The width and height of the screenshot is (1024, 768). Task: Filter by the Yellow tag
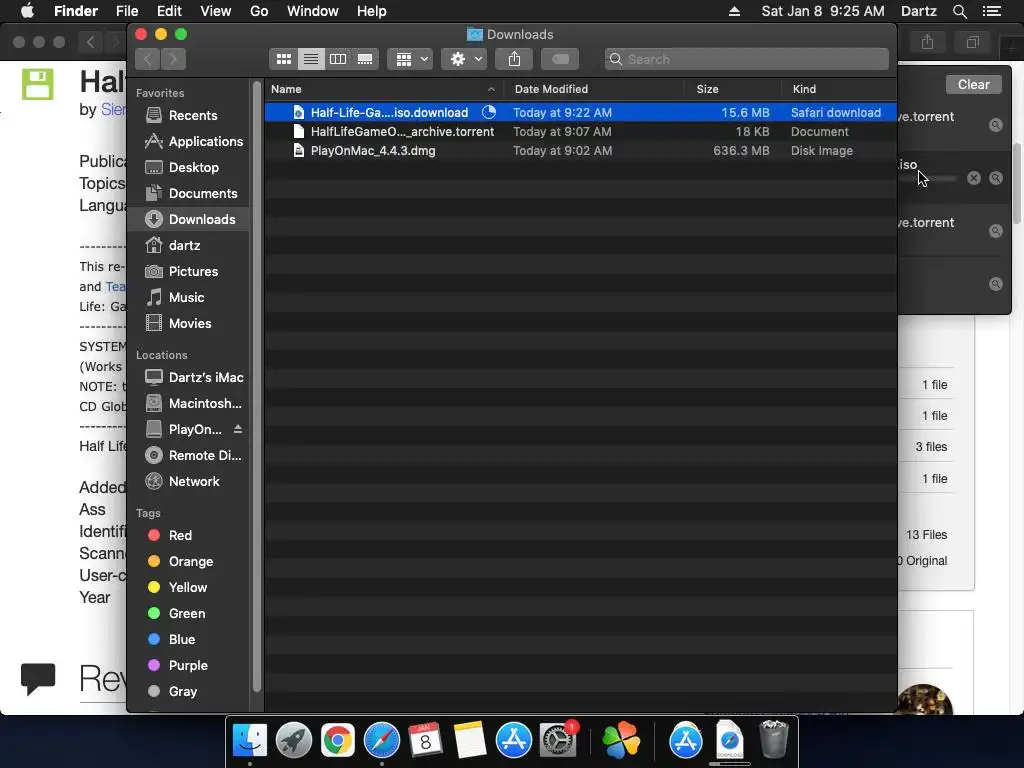coord(189,588)
